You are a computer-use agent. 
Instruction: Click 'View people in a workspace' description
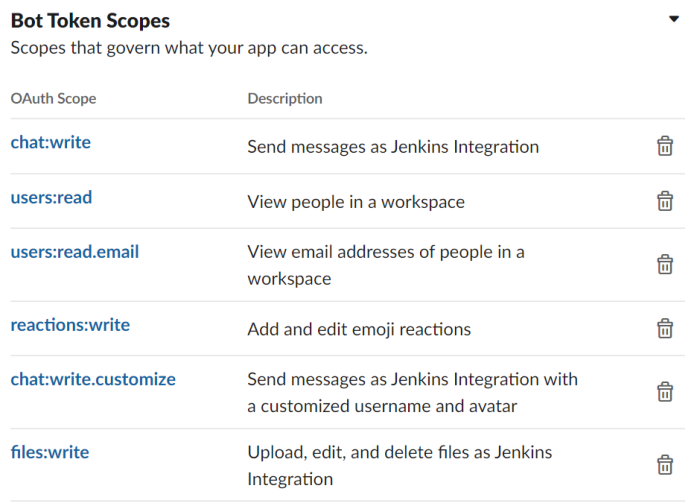tap(356, 202)
